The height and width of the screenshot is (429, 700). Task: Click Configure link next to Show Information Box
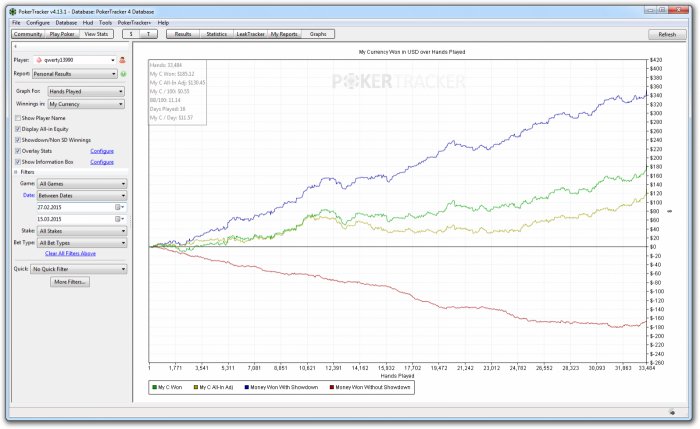click(x=102, y=162)
